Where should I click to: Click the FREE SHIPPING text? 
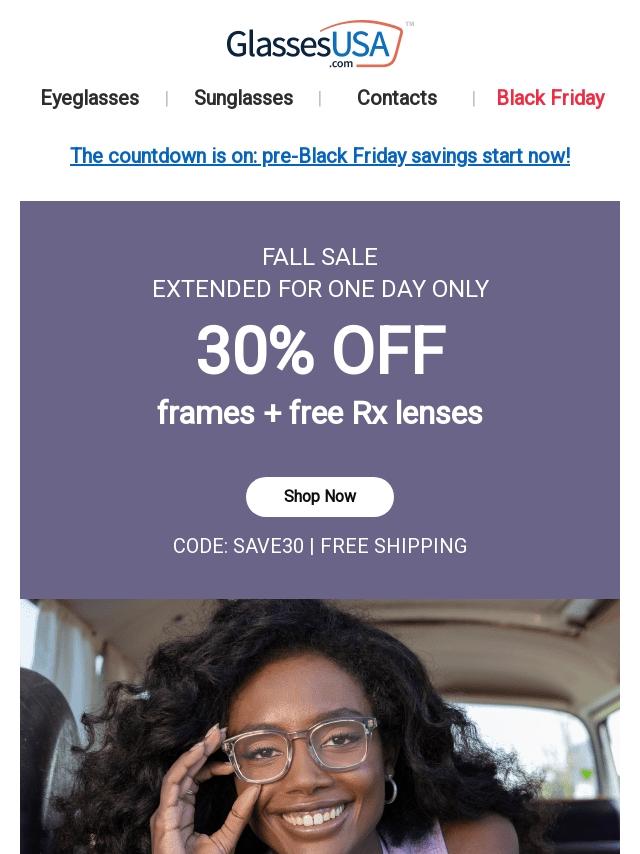click(394, 546)
